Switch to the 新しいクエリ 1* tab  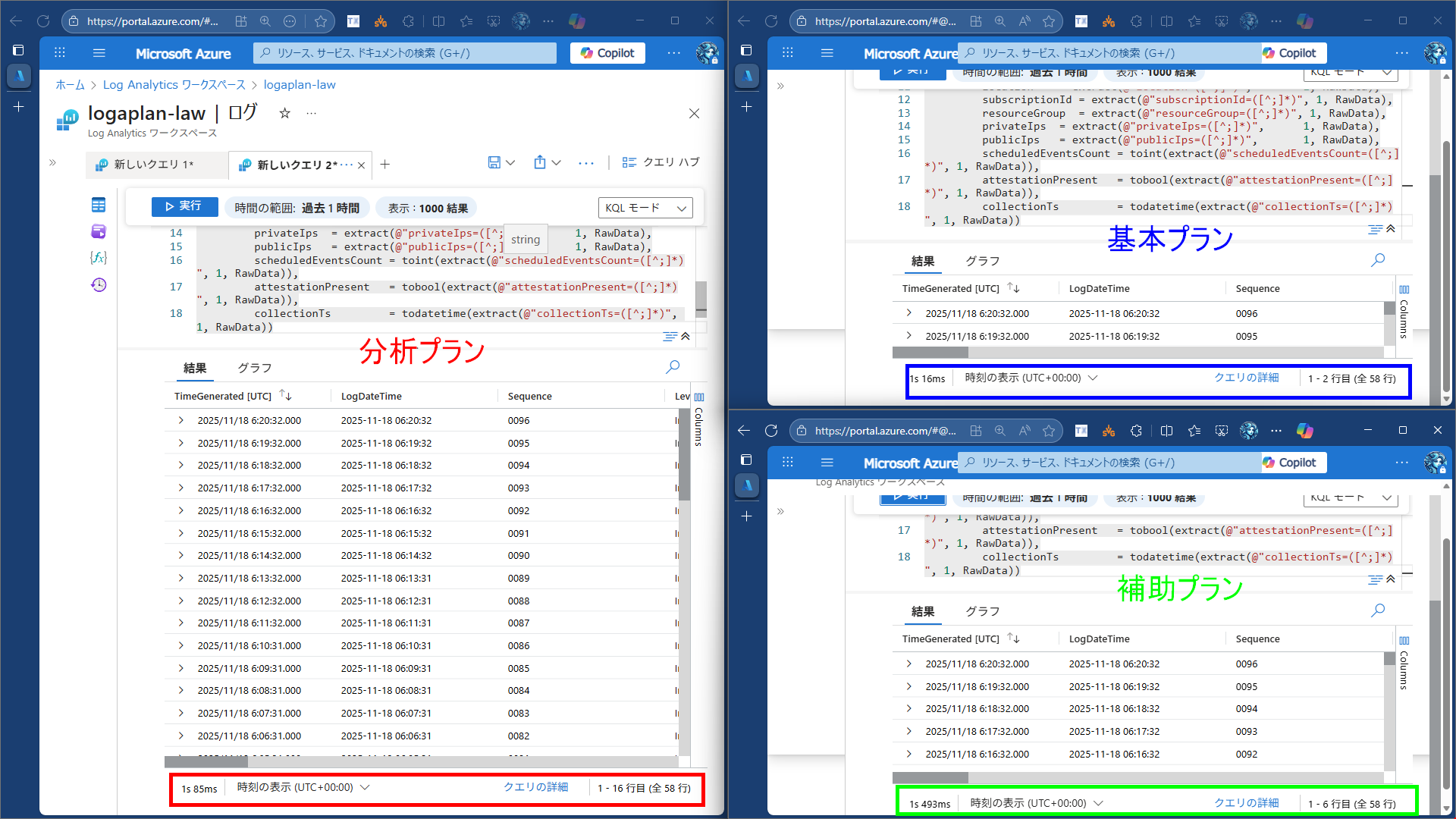click(x=153, y=165)
